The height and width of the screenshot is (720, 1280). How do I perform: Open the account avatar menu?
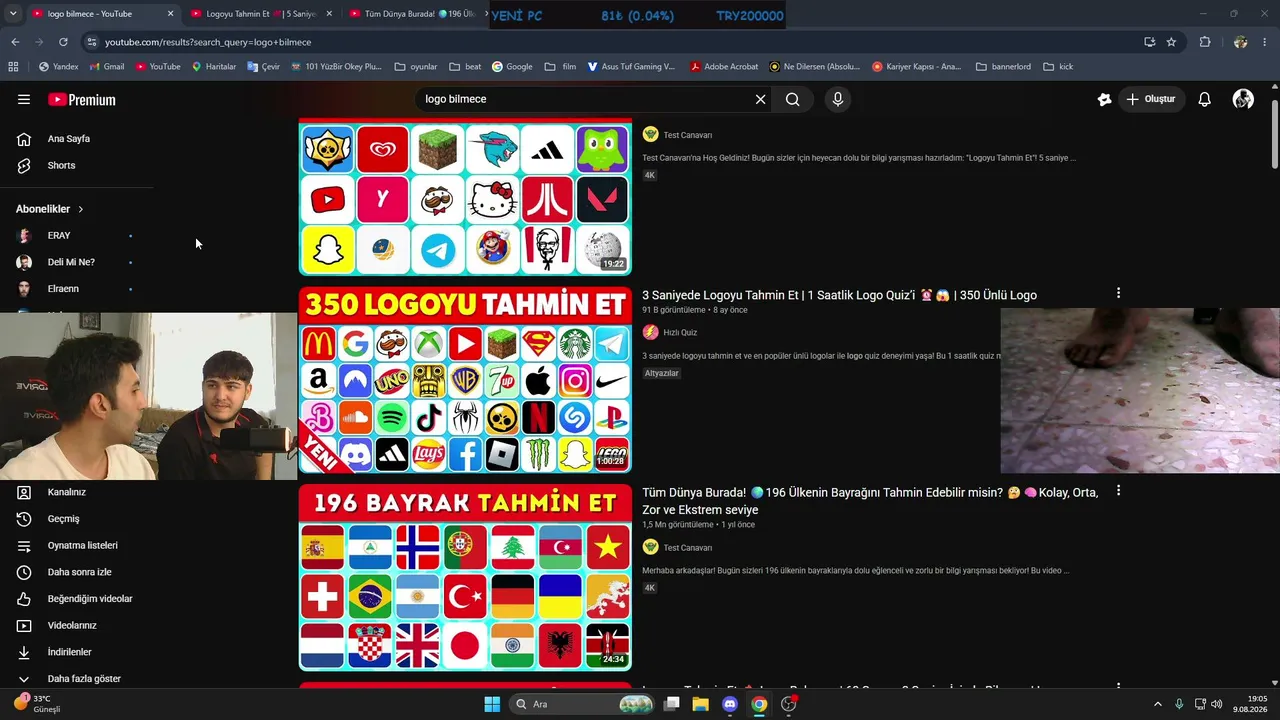[1244, 99]
